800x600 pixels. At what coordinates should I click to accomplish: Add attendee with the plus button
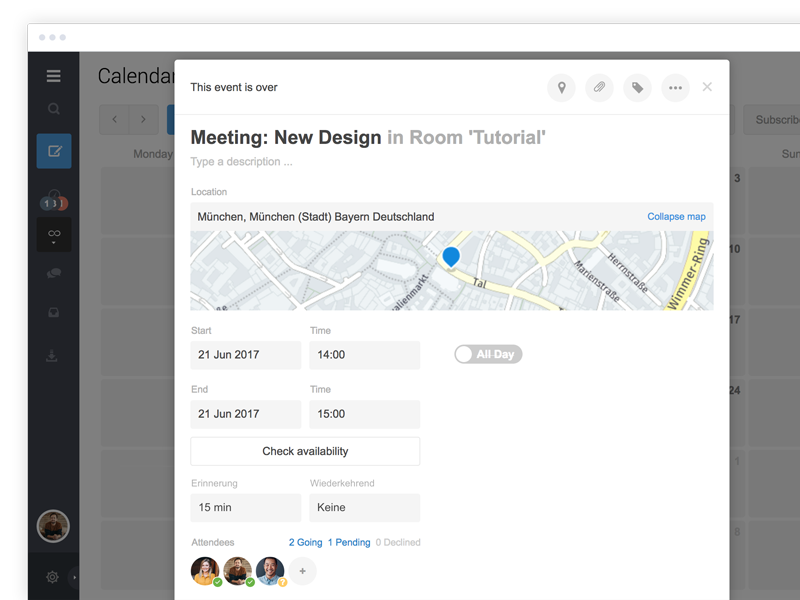302,571
